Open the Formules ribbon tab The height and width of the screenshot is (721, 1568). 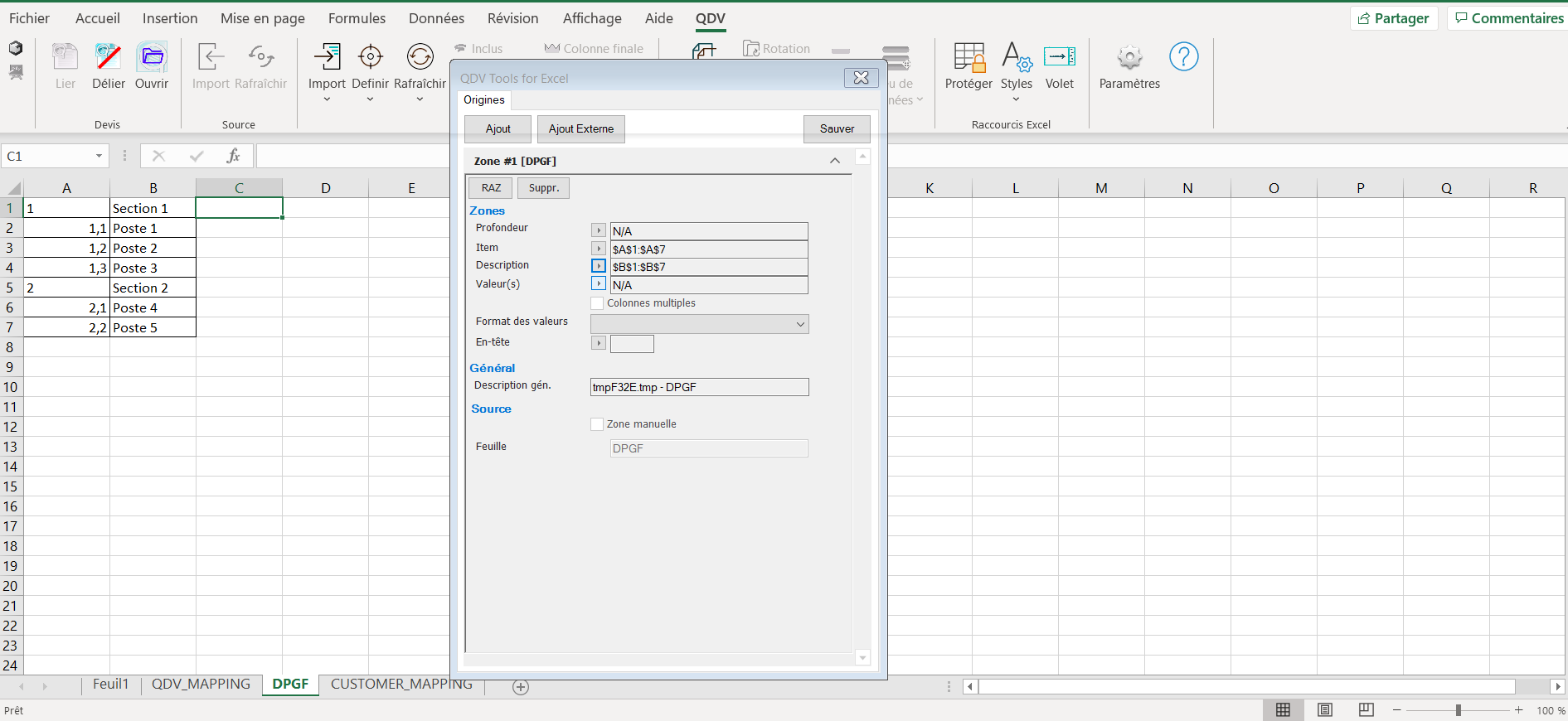[x=357, y=18]
